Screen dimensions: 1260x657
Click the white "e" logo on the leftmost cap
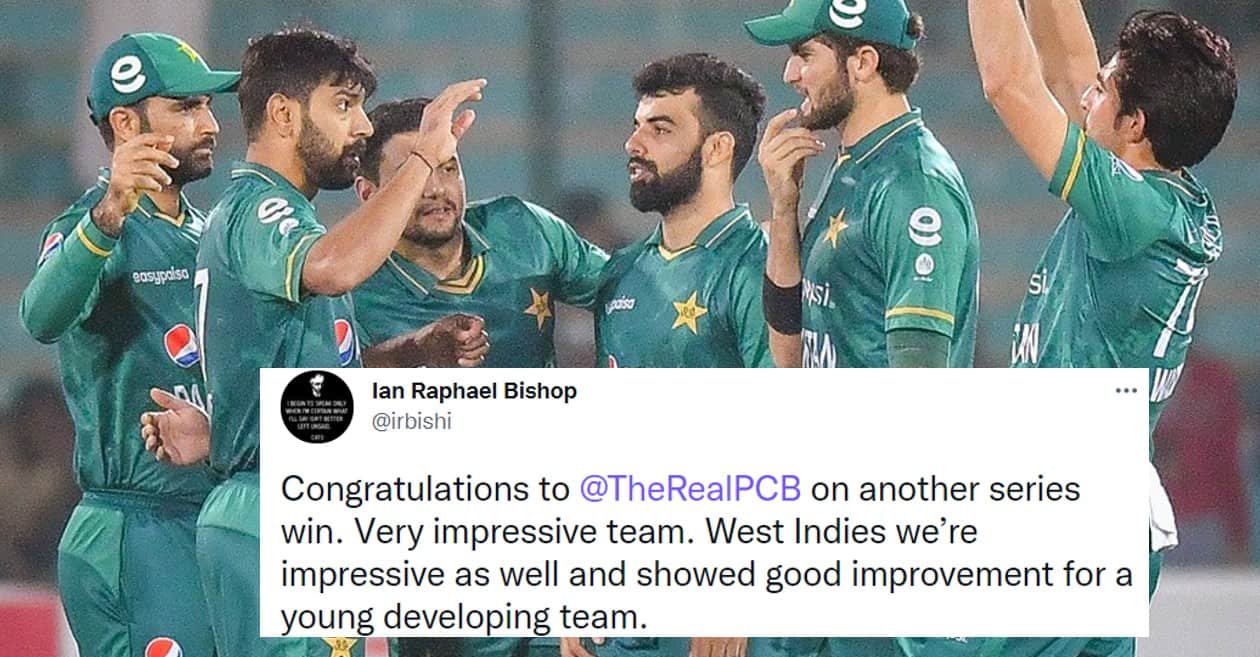tap(128, 74)
